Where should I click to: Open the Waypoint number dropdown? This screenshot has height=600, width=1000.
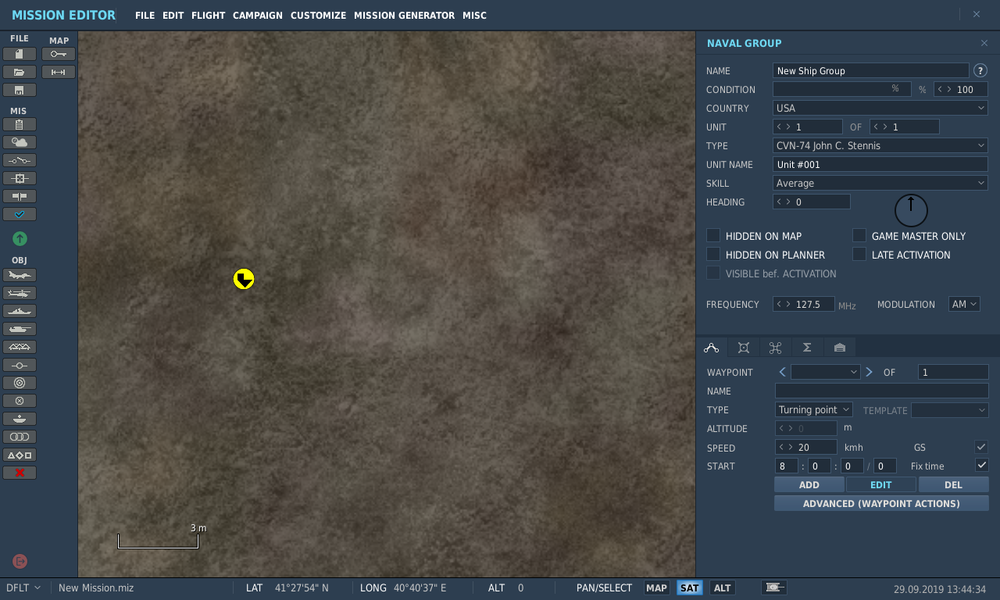pyautogui.click(x=825, y=372)
